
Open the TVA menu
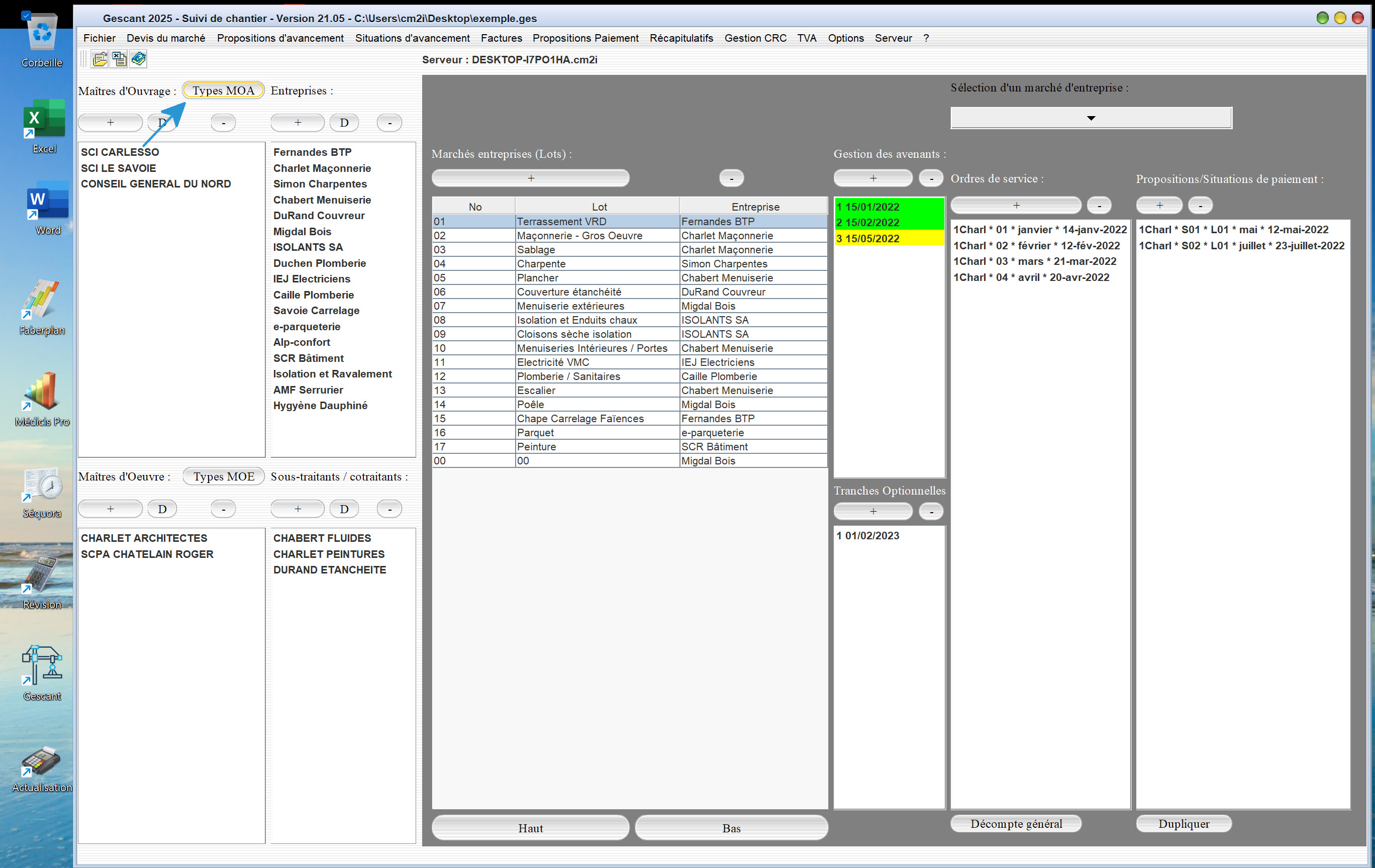[806, 38]
